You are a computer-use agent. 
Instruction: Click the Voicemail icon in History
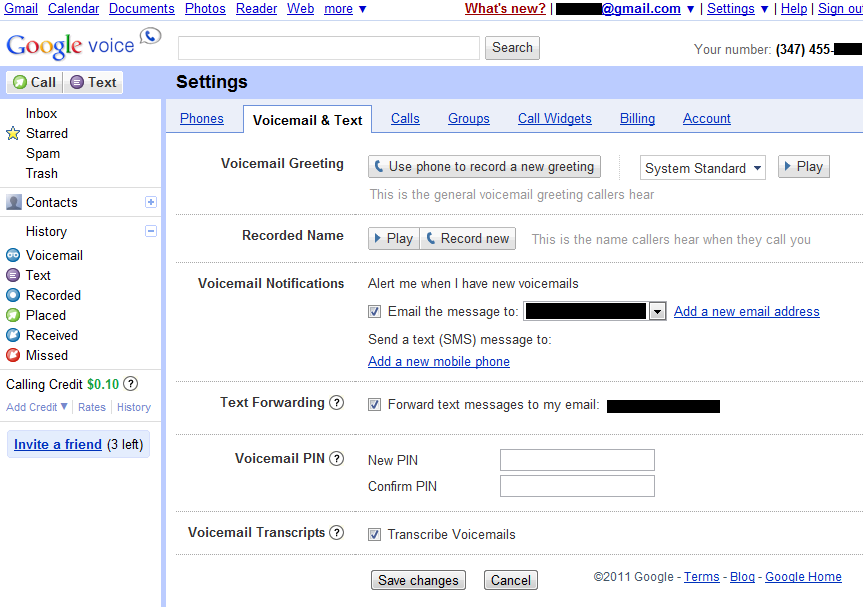[x=13, y=255]
